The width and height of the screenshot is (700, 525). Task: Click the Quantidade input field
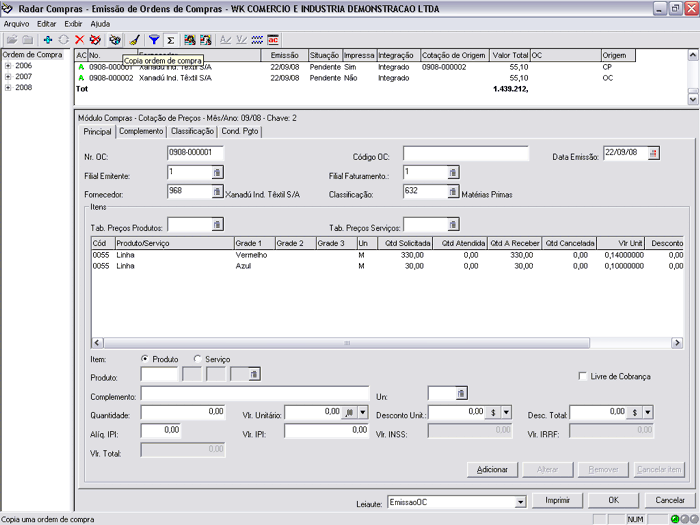pos(183,411)
